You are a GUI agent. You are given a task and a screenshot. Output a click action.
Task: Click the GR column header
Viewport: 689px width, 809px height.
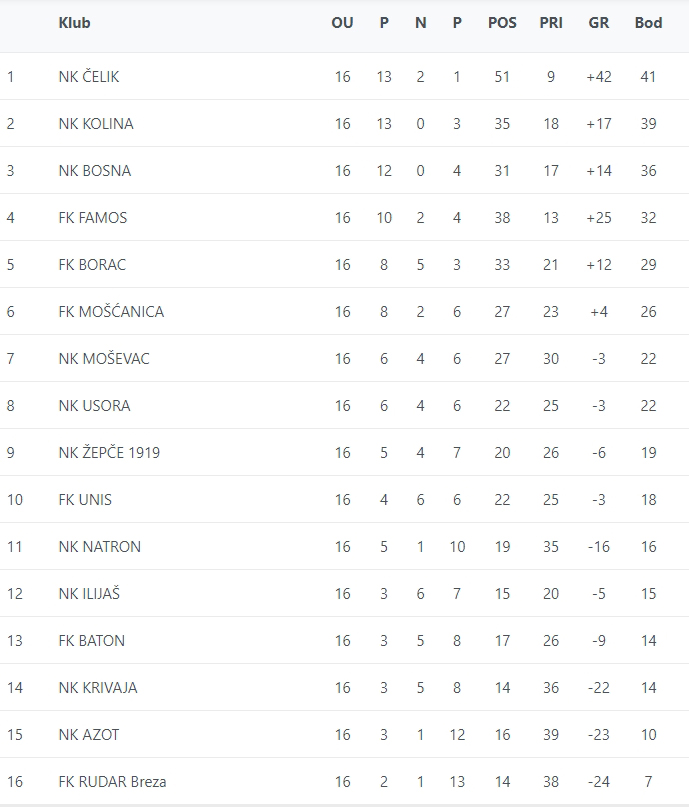599,23
